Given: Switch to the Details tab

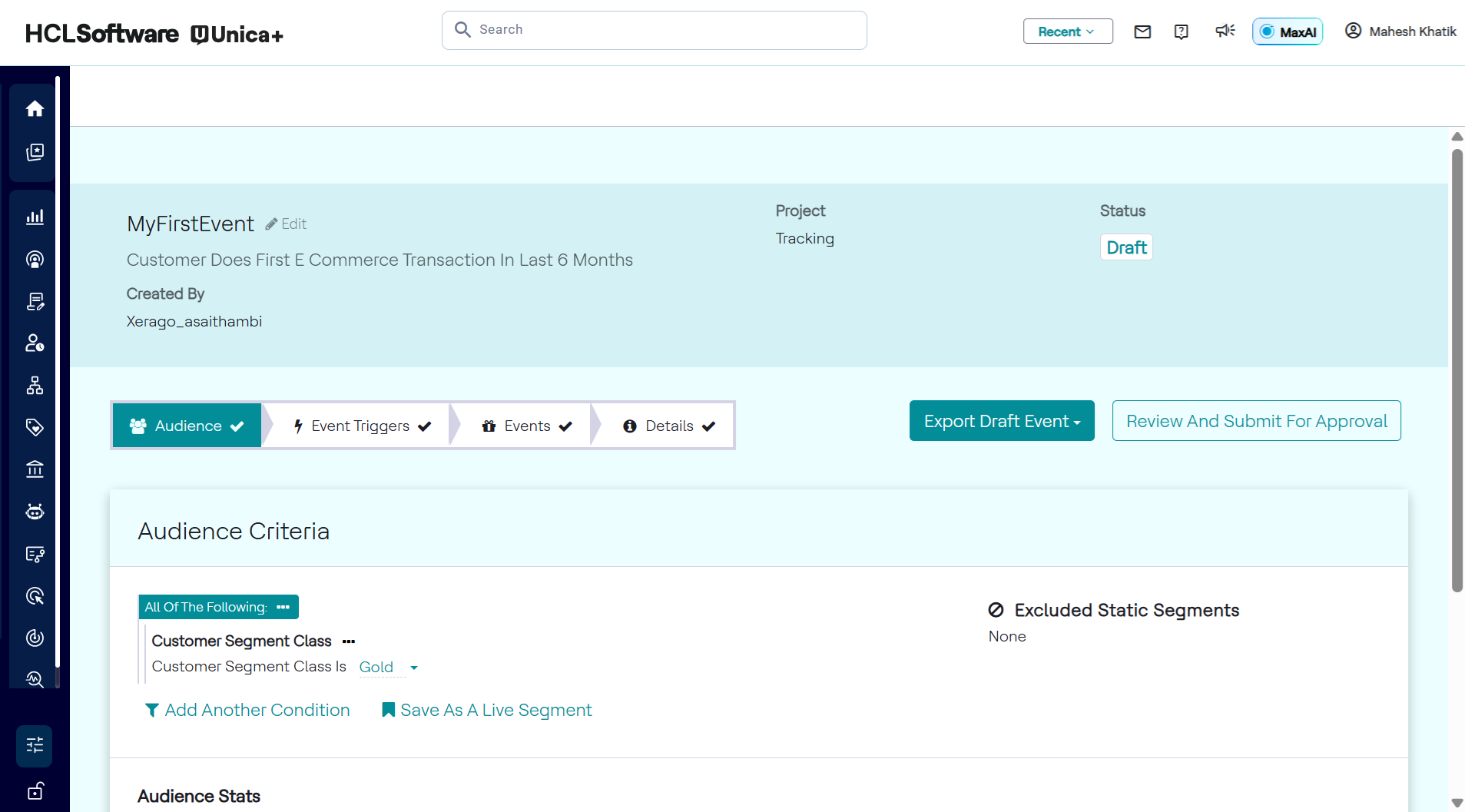Looking at the screenshot, I should point(668,426).
